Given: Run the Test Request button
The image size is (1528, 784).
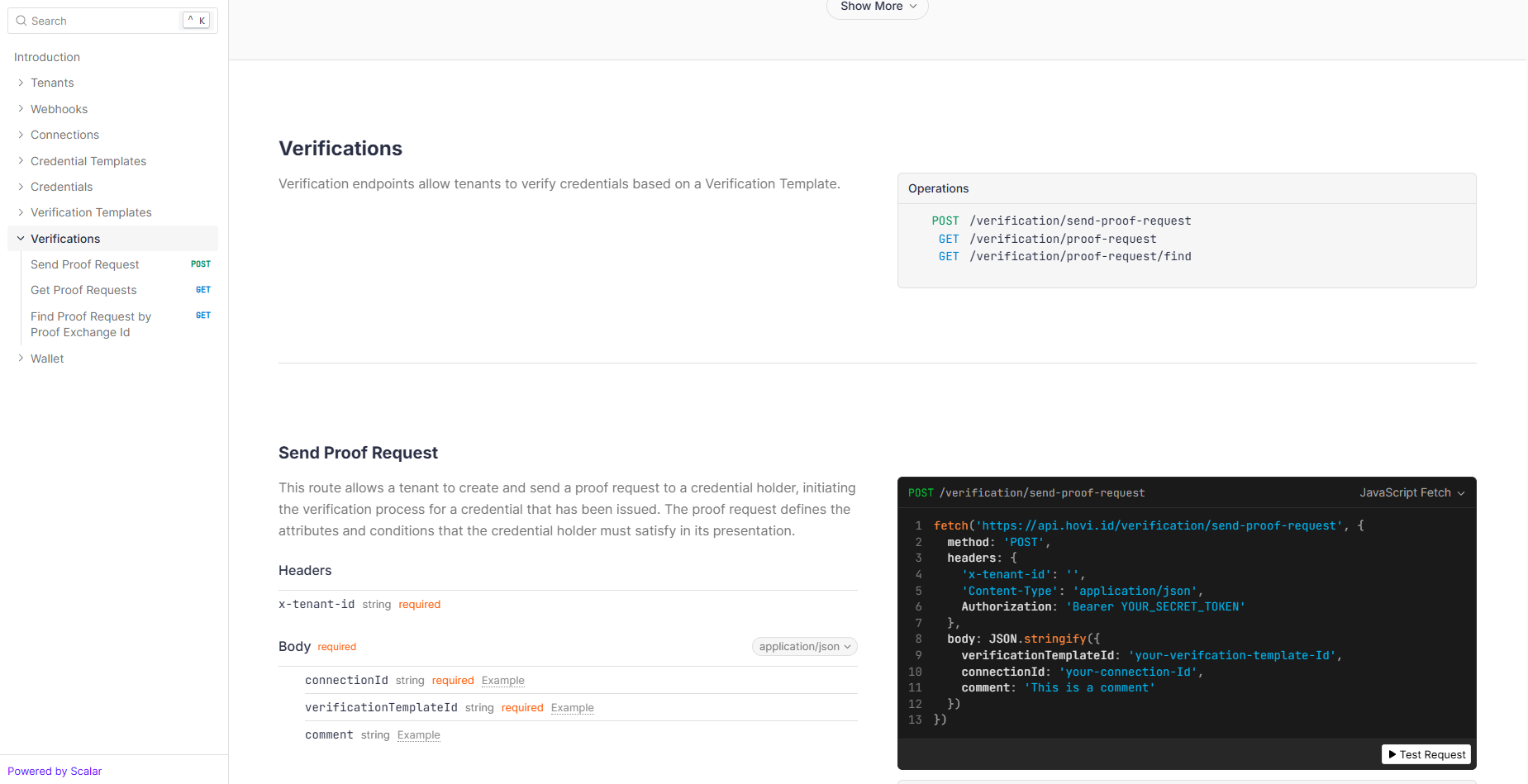Looking at the screenshot, I should (1426, 754).
